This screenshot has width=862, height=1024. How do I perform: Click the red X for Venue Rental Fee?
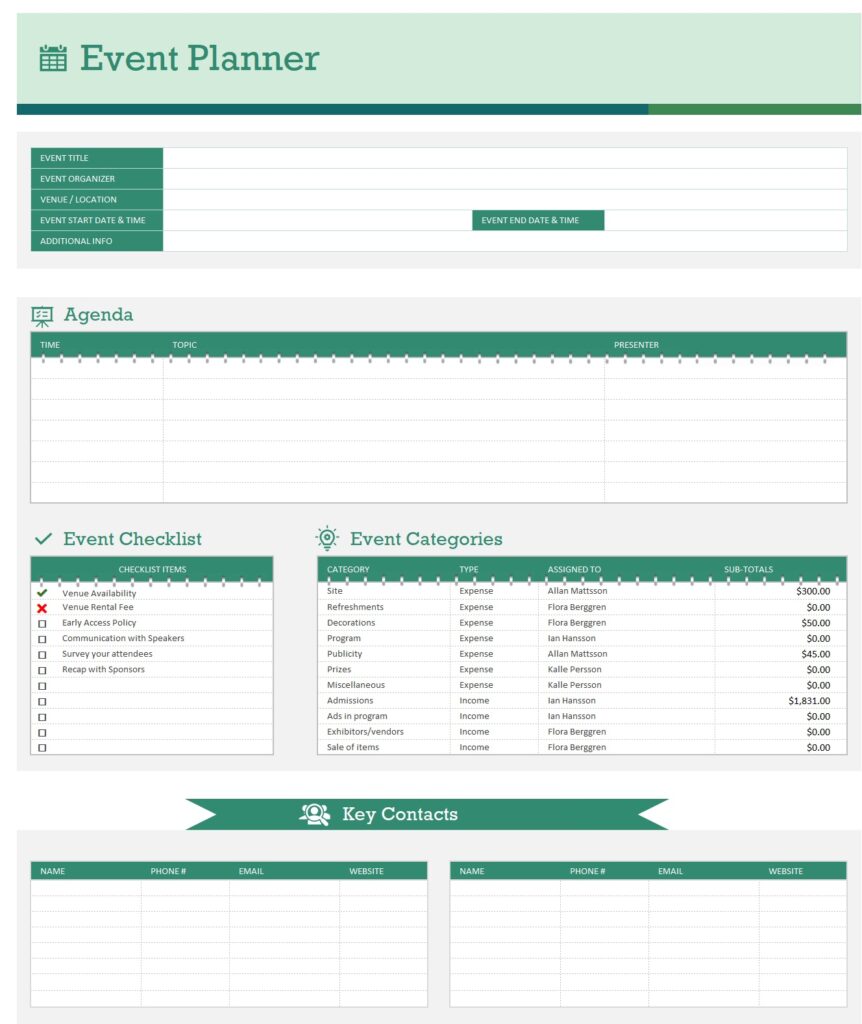click(42, 608)
